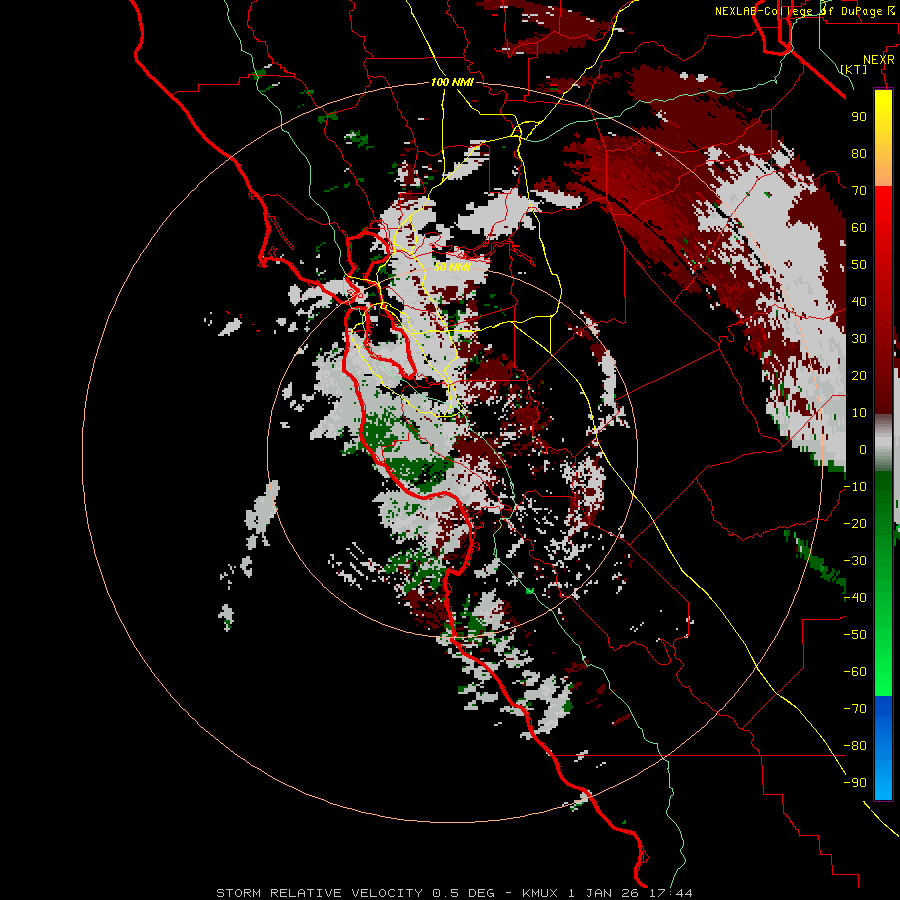Viewport: 900px width, 900px height.
Task: Click the 100 NMI range ring label
Action: [x=452, y=82]
